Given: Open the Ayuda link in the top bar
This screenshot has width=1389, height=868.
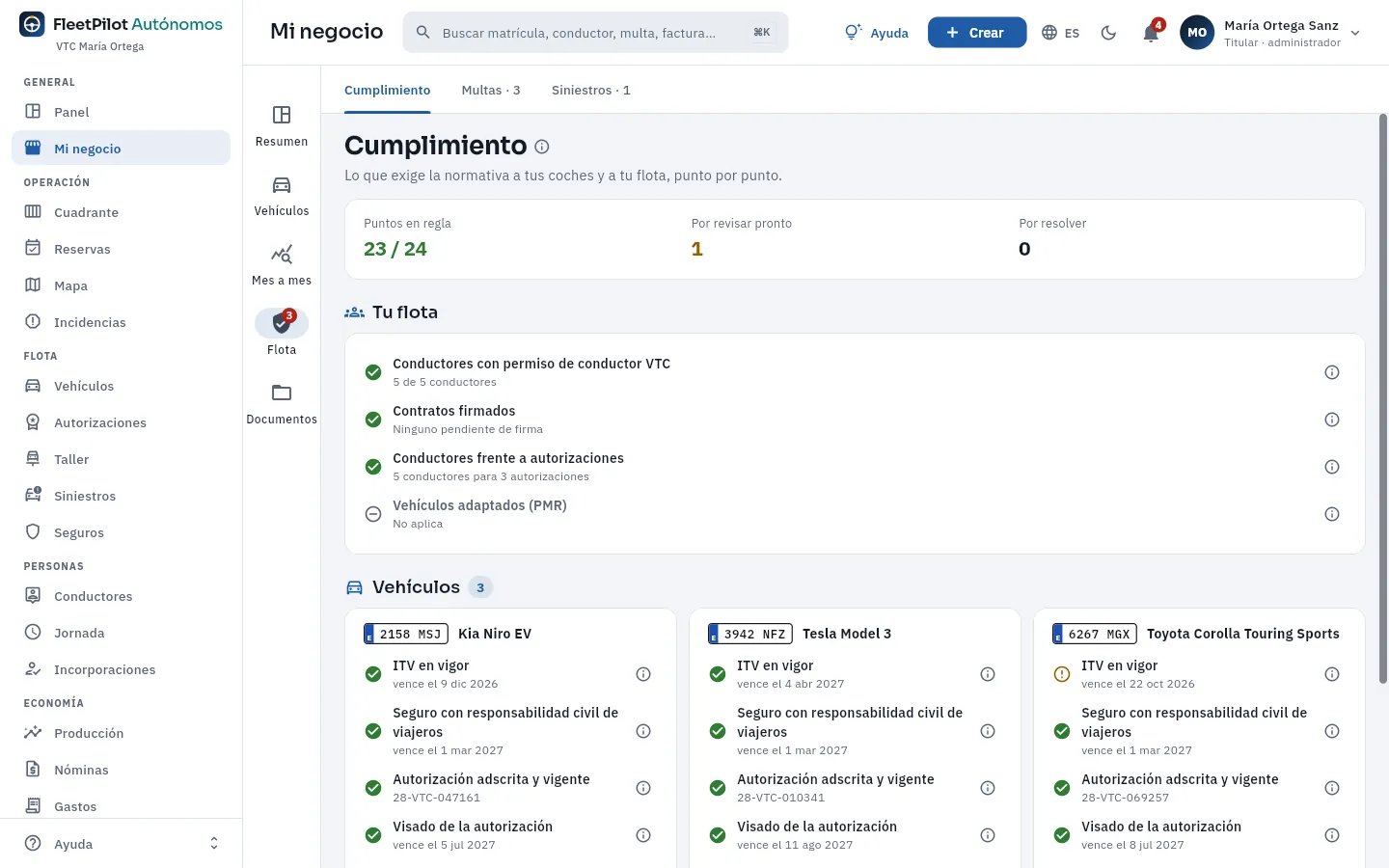Looking at the screenshot, I should pos(877,33).
